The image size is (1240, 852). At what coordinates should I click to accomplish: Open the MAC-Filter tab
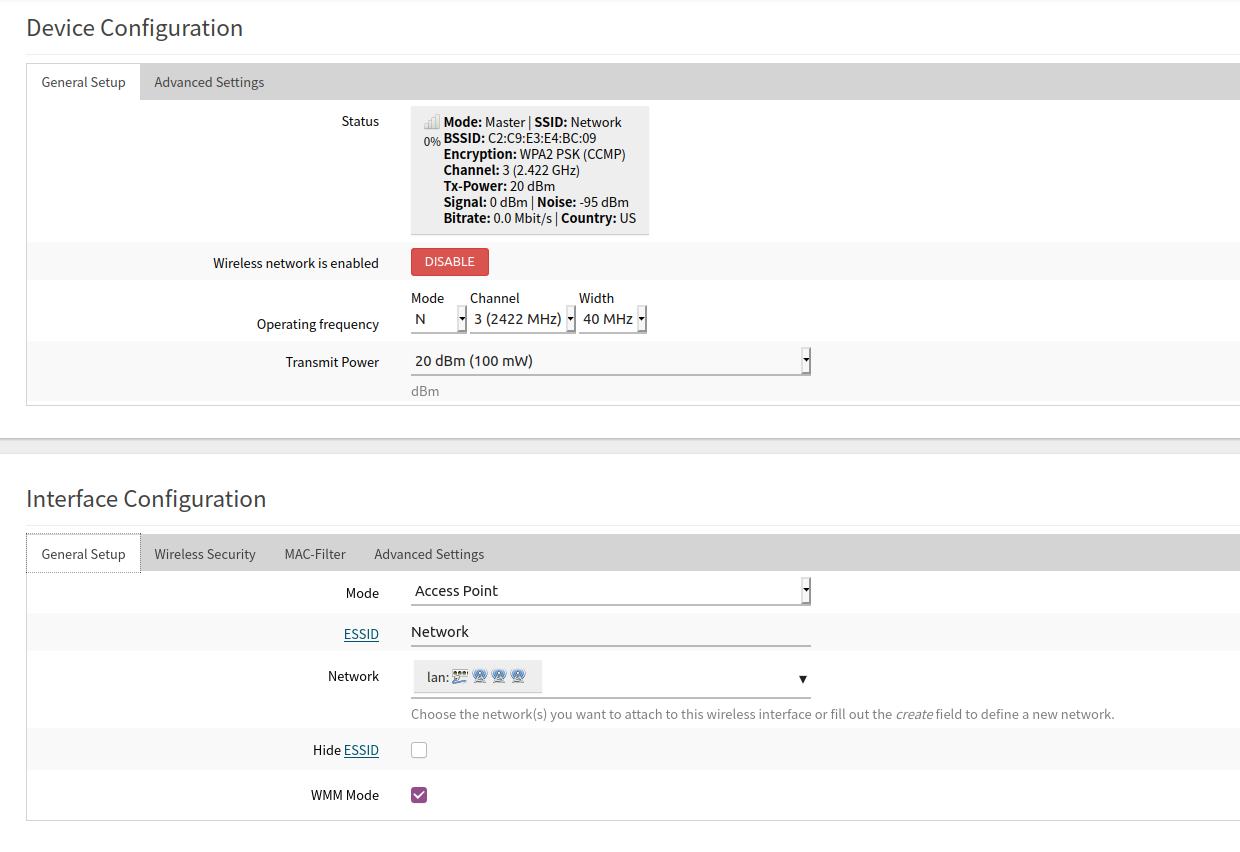[315, 554]
